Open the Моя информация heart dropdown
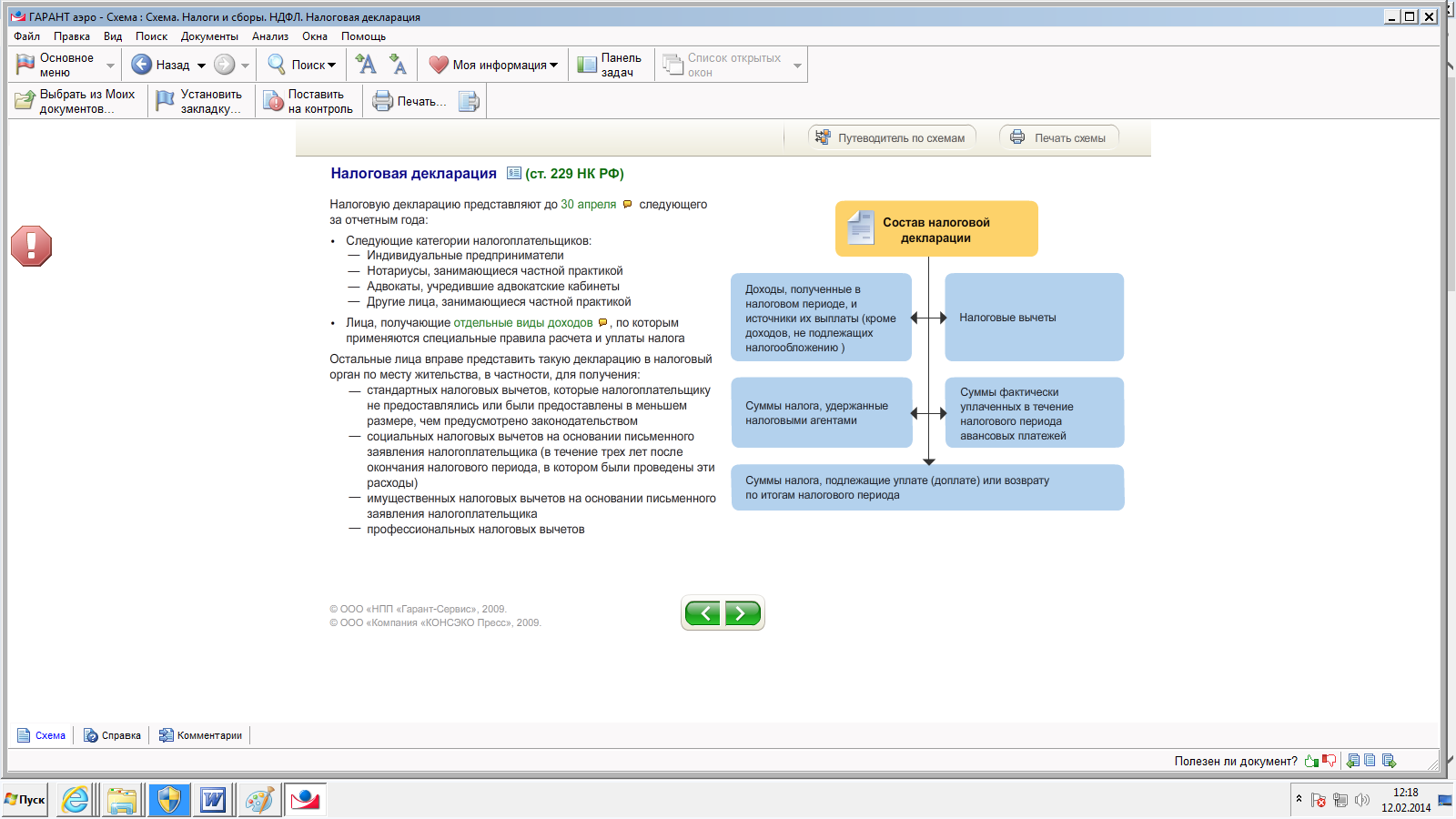The height and width of the screenshot is (819, 1456). (493, 65)
